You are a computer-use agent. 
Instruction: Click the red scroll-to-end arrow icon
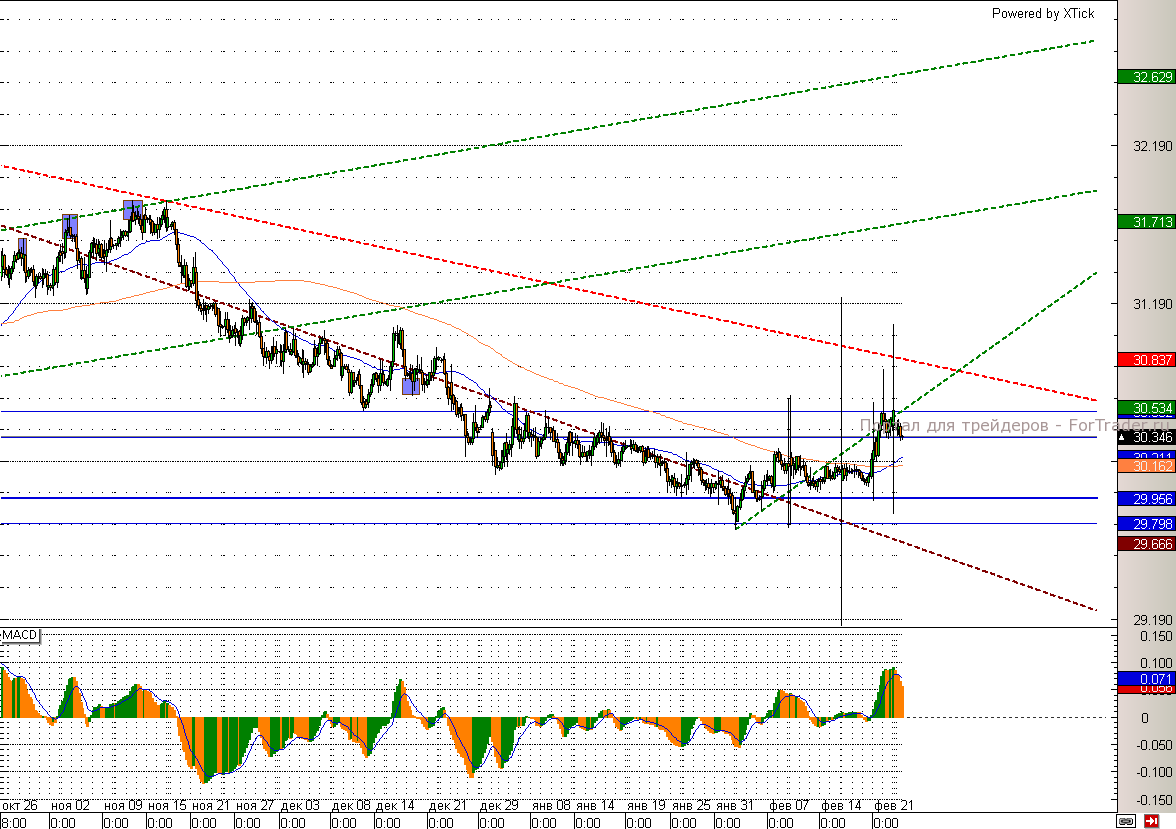point(1151,821)
